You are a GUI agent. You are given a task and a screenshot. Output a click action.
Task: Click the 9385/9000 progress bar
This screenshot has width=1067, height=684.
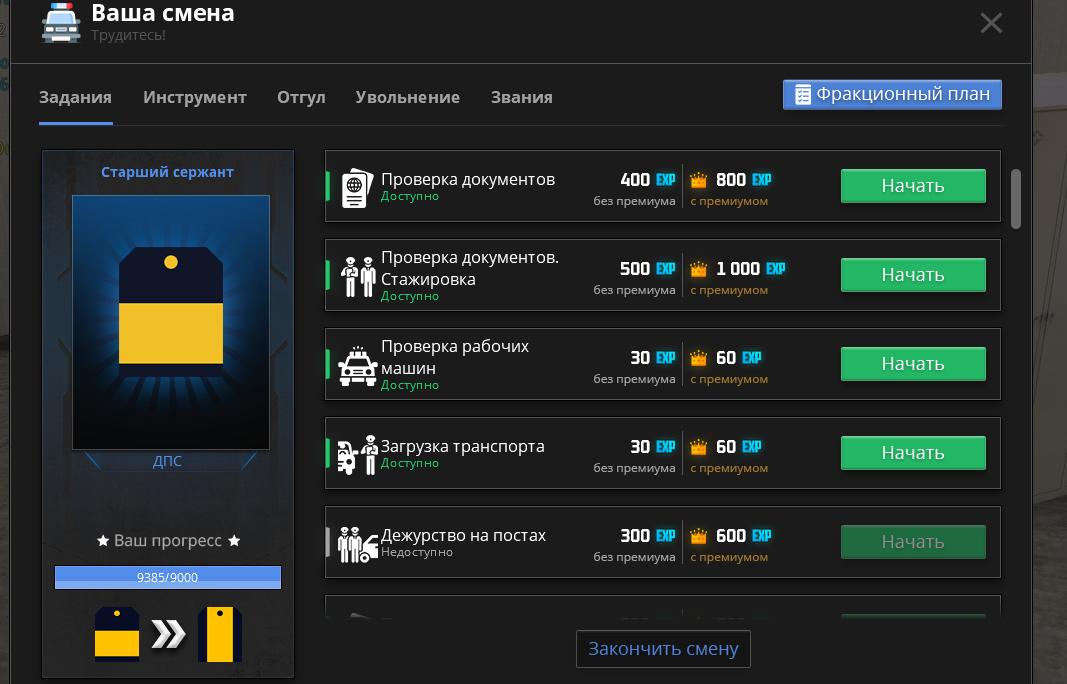[167, 577]
